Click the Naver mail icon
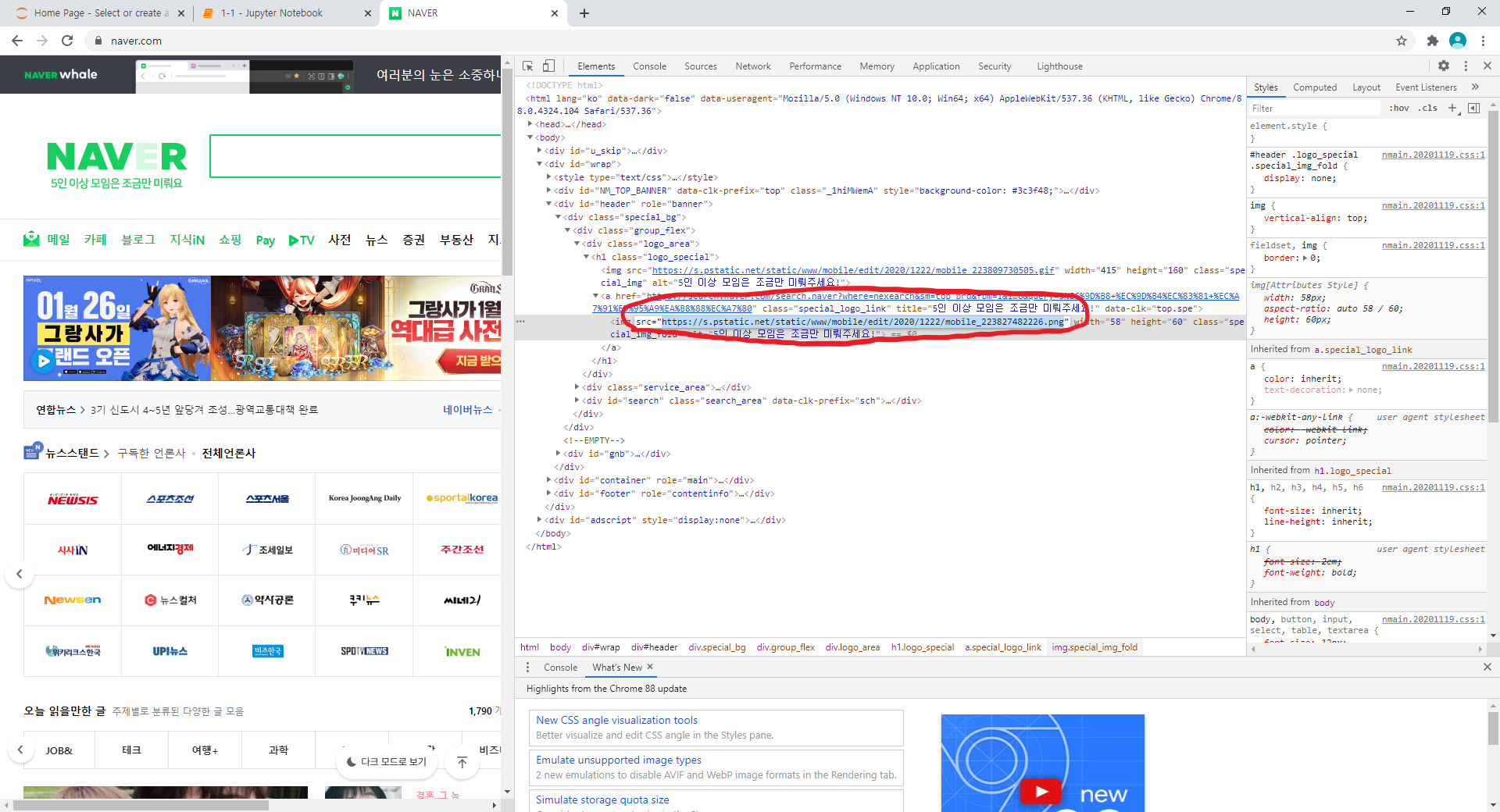The height and width of the screenshot is (812, 1500). 31,239
